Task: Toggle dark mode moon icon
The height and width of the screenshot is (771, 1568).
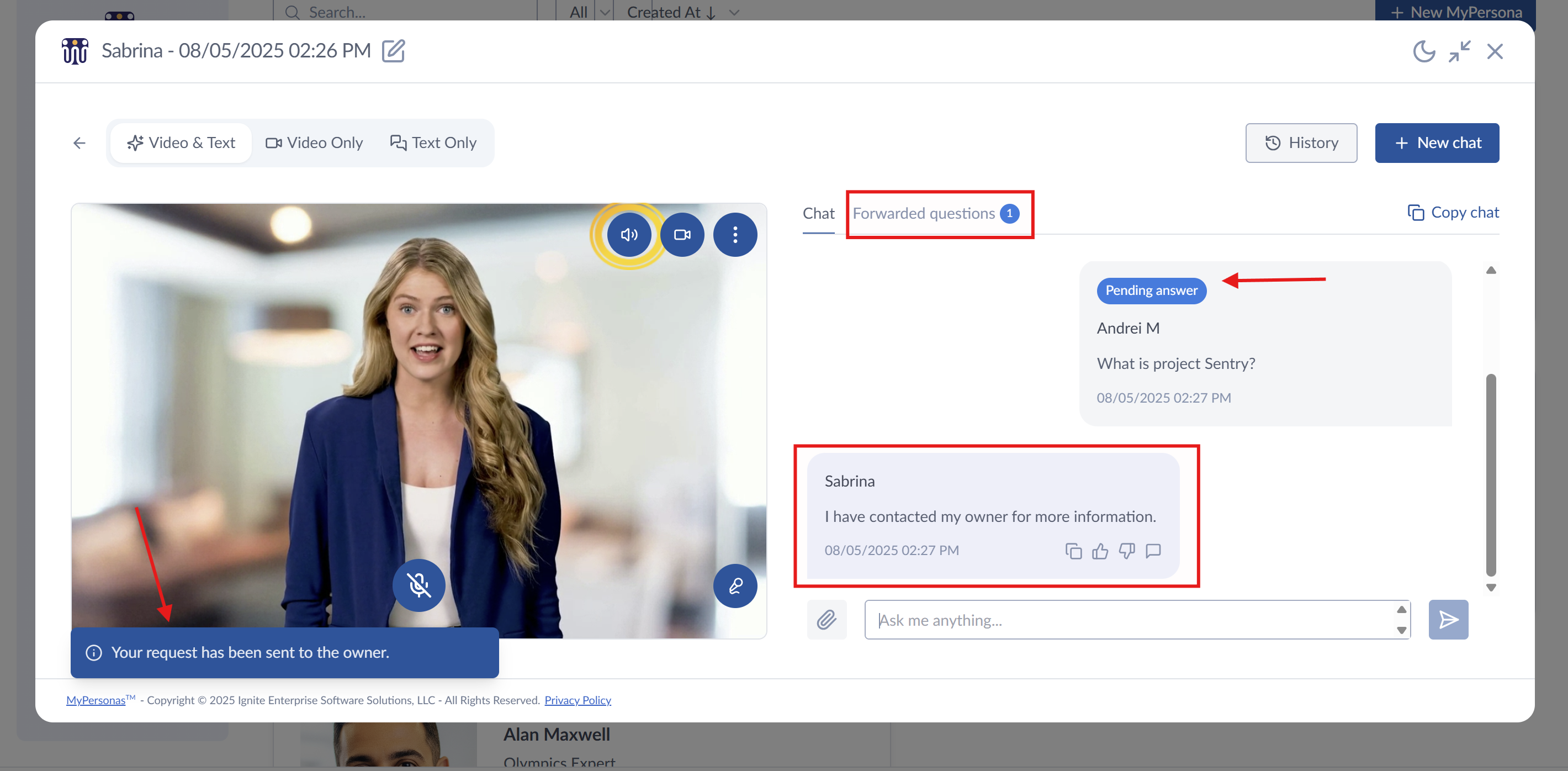Action: 1424,52
